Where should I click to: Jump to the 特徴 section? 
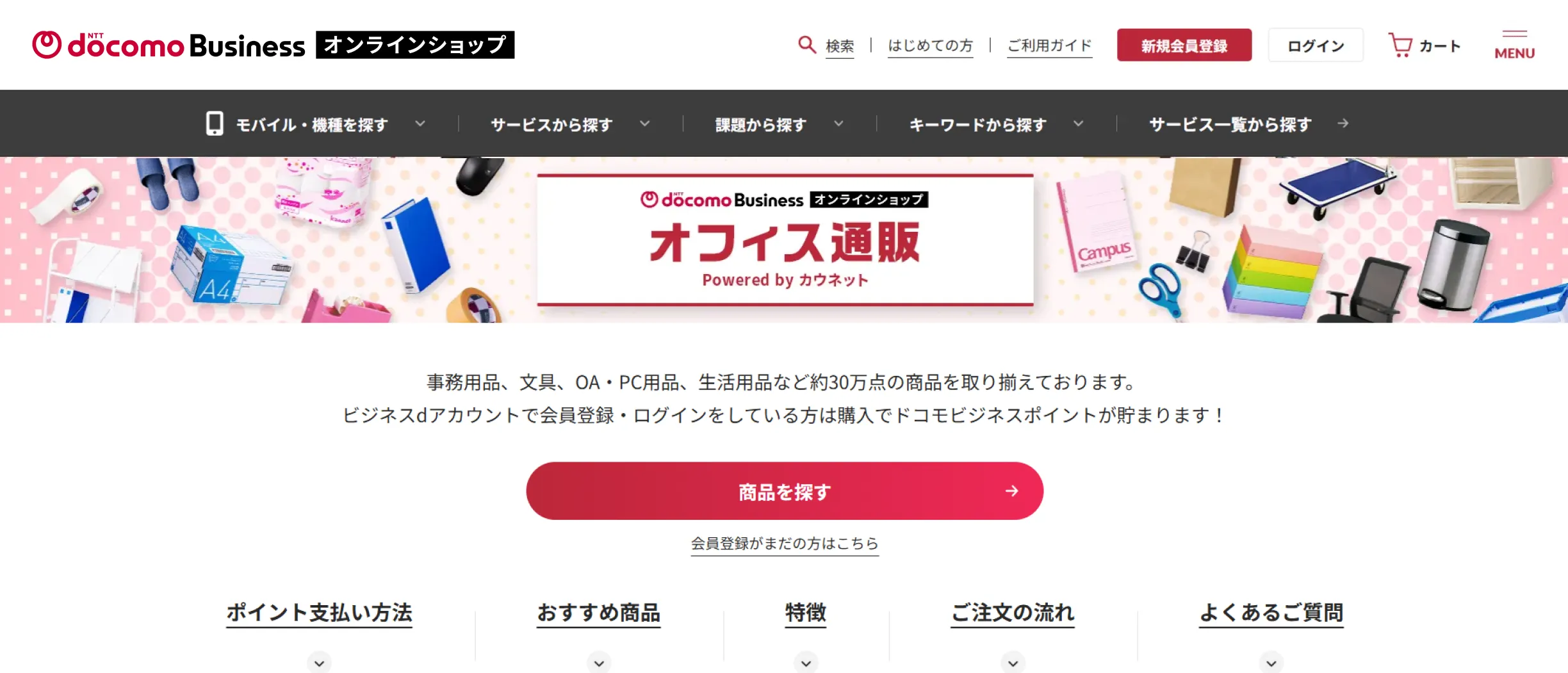click(x=806, y=613)
